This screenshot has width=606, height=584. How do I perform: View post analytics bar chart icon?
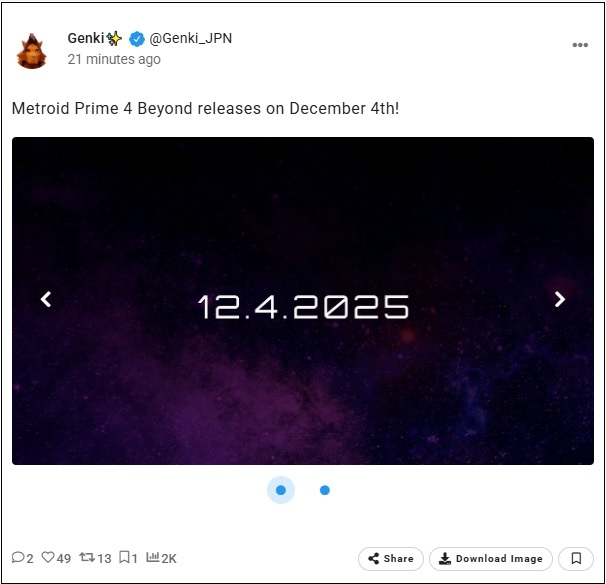[153, 557]
